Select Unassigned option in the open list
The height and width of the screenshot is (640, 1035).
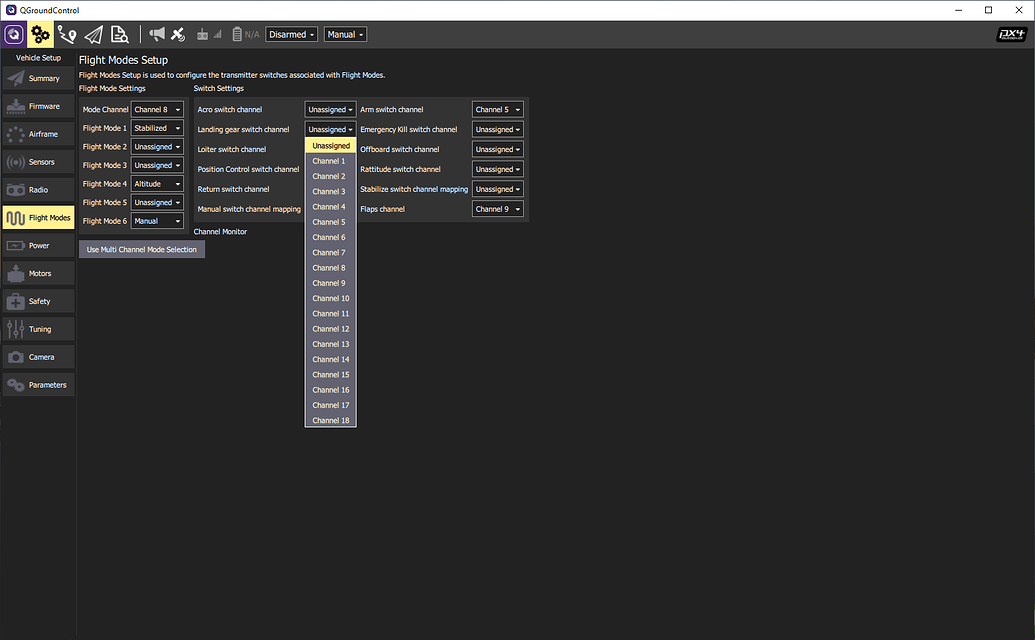(331, 146)
